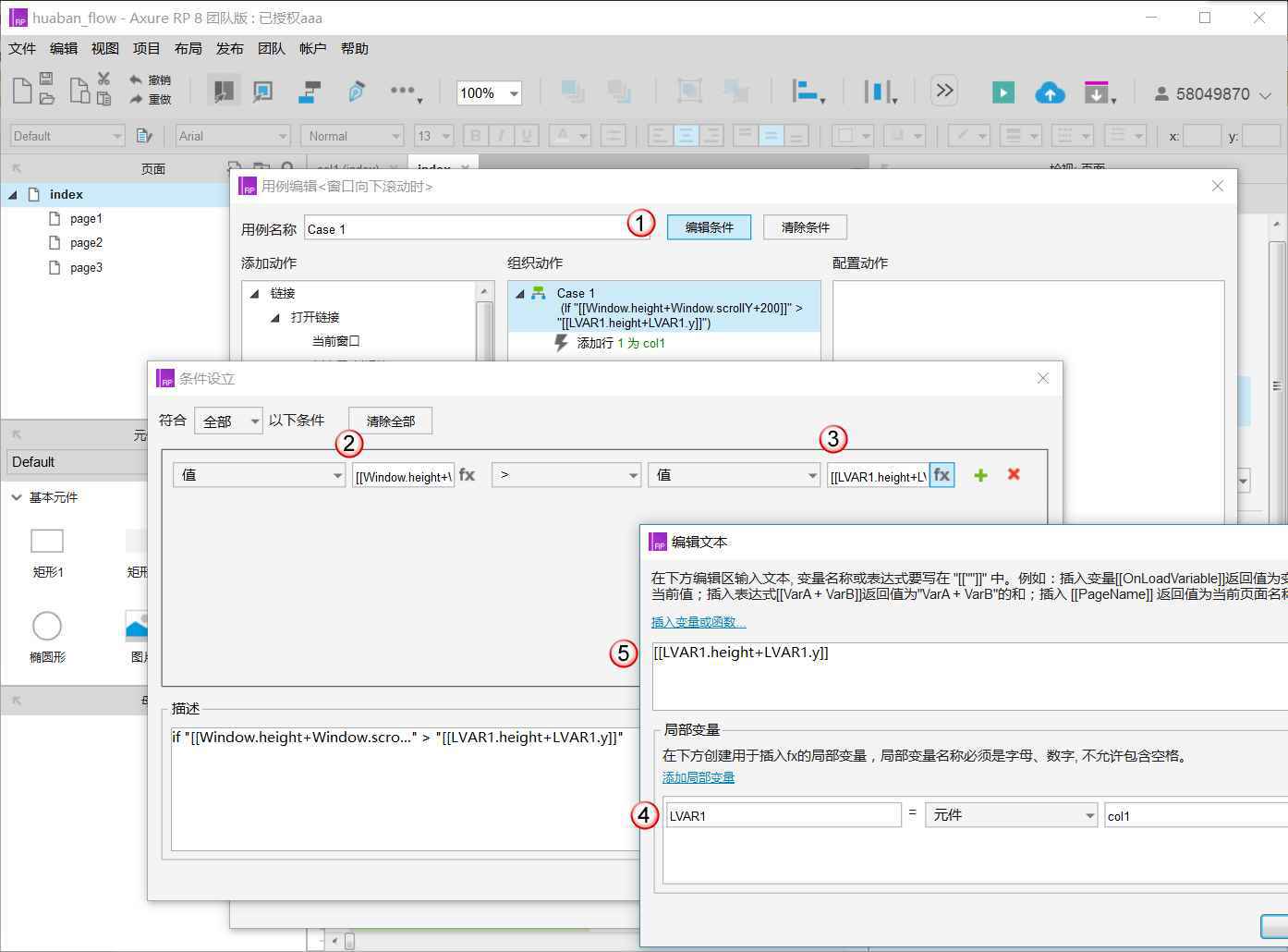Select page1 in the page tree
Image resolution: width=1288 pixels, height=952 pixels.
click(86, 219)
